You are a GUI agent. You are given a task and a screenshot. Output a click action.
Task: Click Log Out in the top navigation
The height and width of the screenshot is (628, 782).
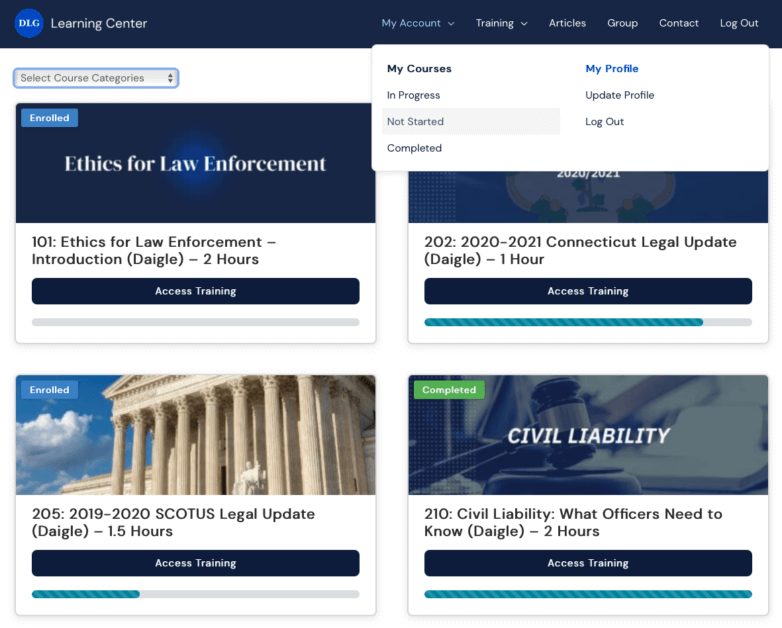(739, 23)
